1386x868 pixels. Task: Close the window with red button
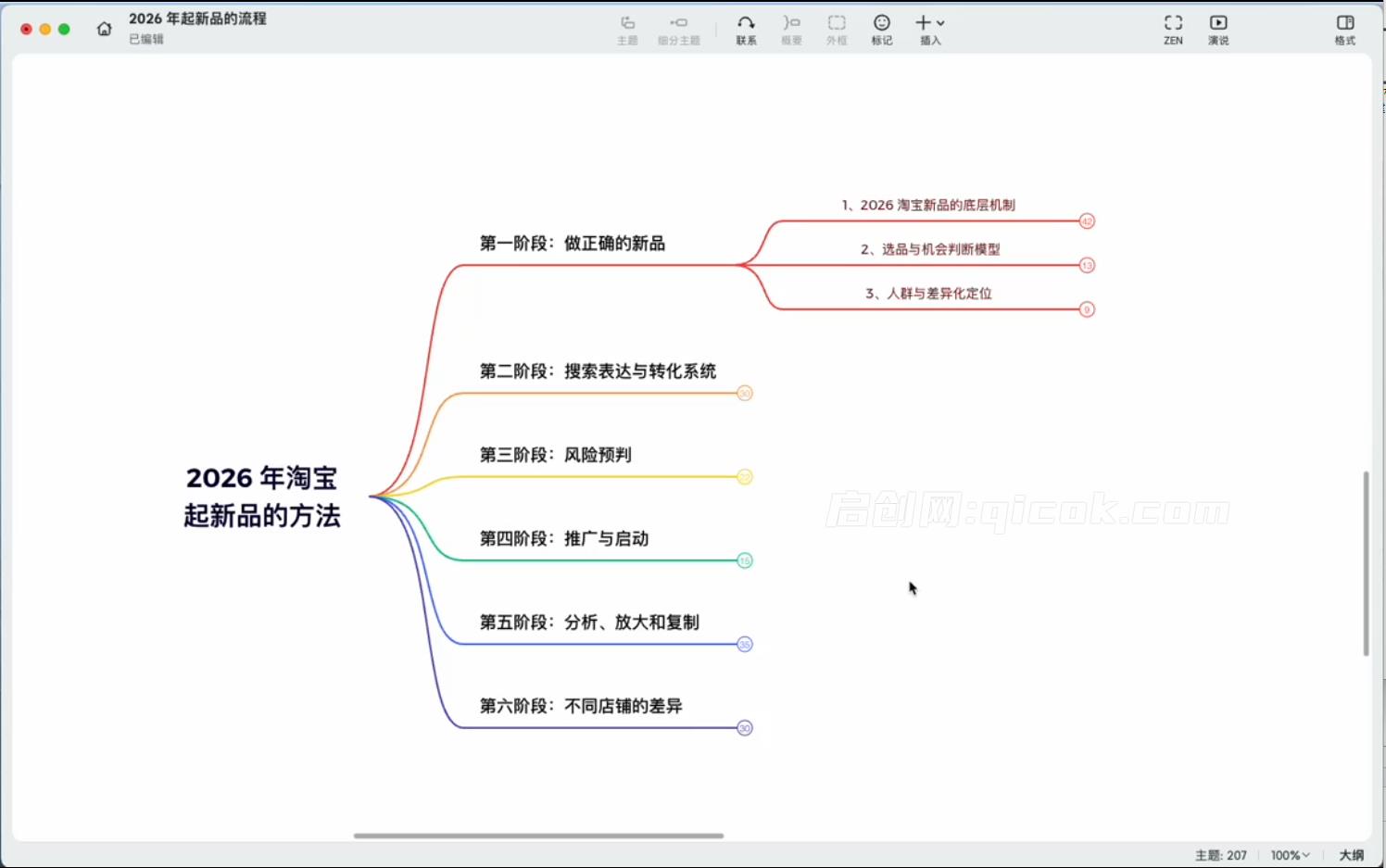pyautogui.click(x=26, y=30)
